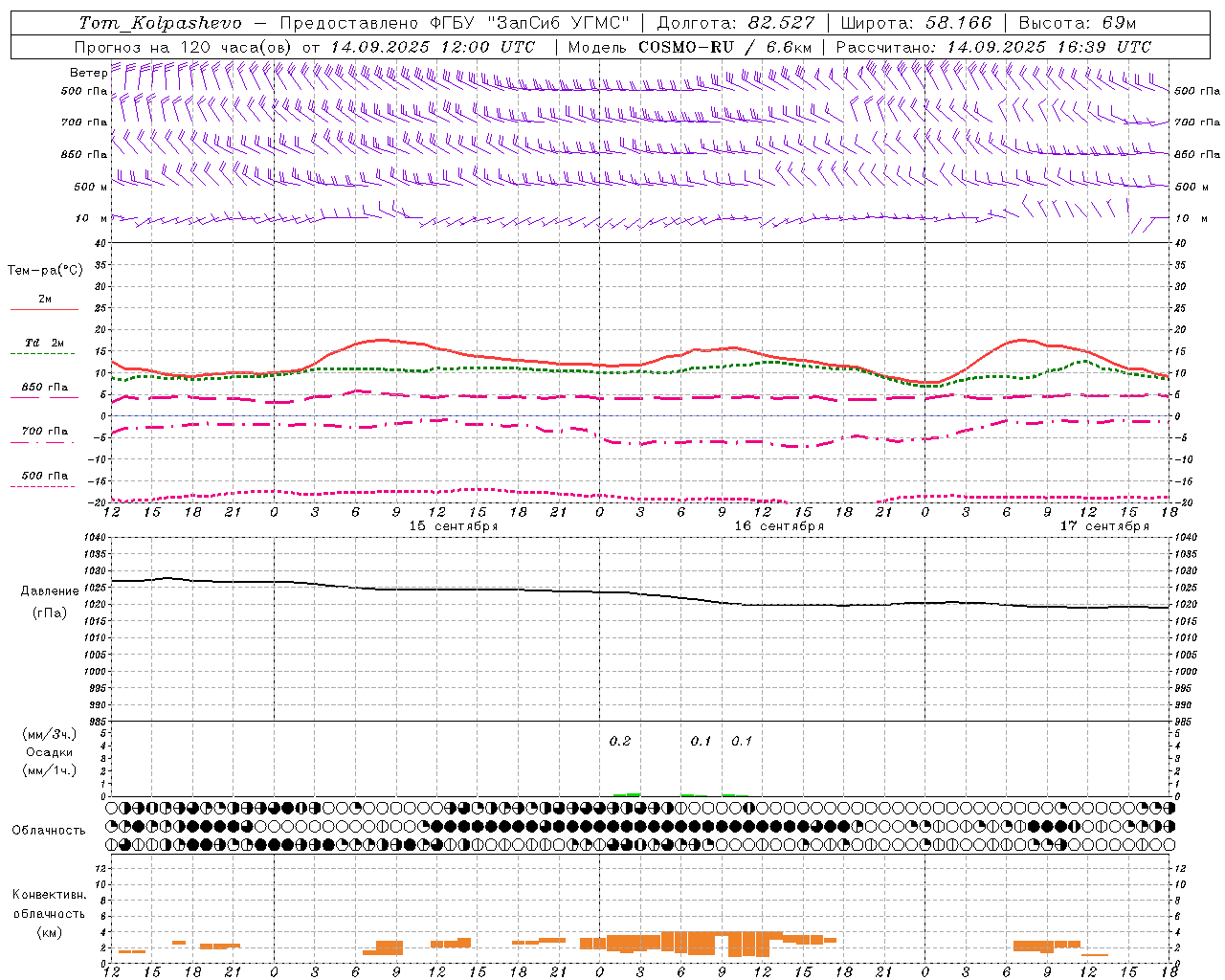
Task: Click the Осадки precipitation label
Action: click(50, 752)
